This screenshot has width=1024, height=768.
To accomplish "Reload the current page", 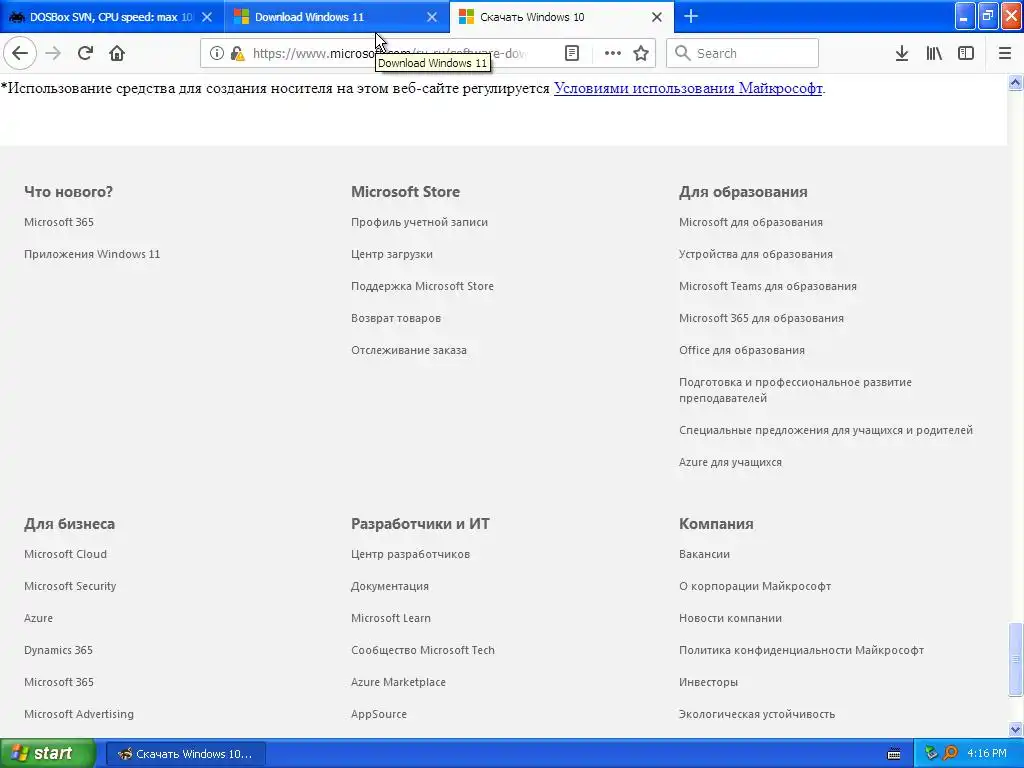I will coord(85,53).
